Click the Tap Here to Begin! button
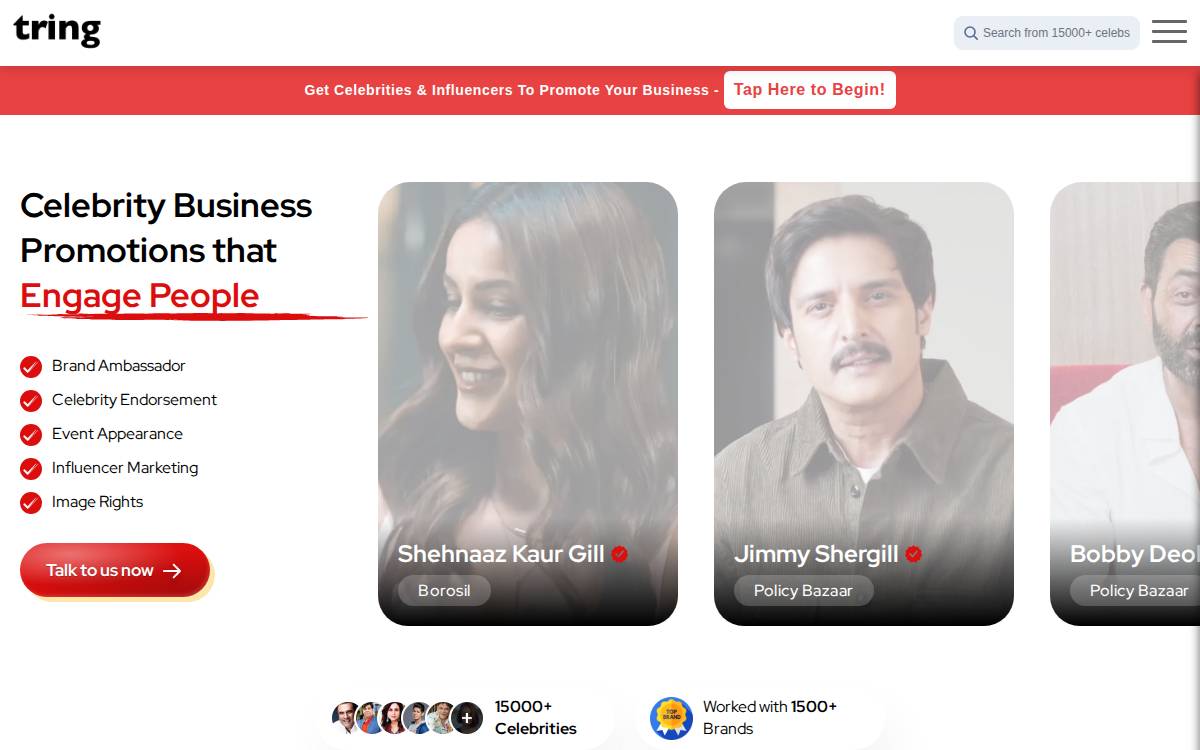Image resolution: width=1200 pixels, height=750 pixels. pyautogui.click(x=809, y=90)
